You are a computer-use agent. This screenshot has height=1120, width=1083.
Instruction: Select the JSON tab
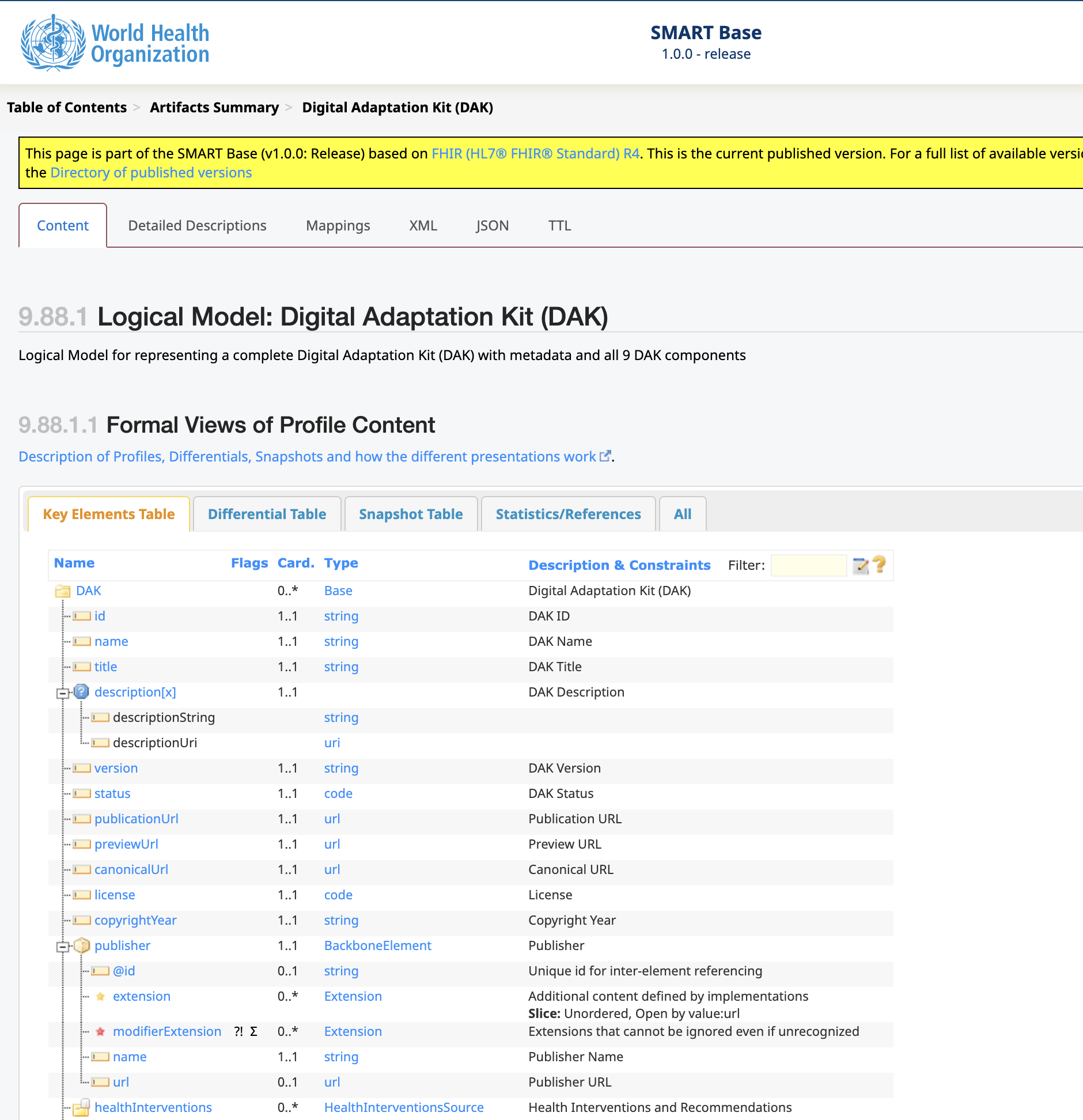pos(493,225)
